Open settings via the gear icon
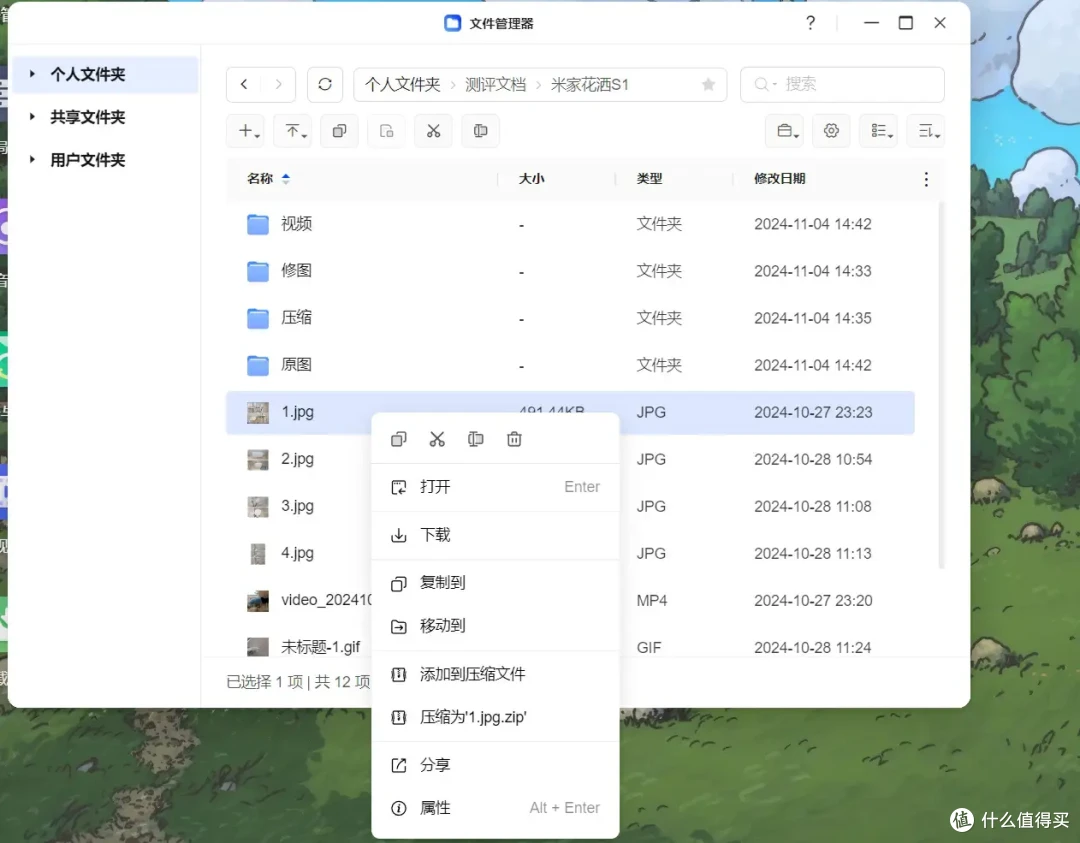 click(831, 131)
